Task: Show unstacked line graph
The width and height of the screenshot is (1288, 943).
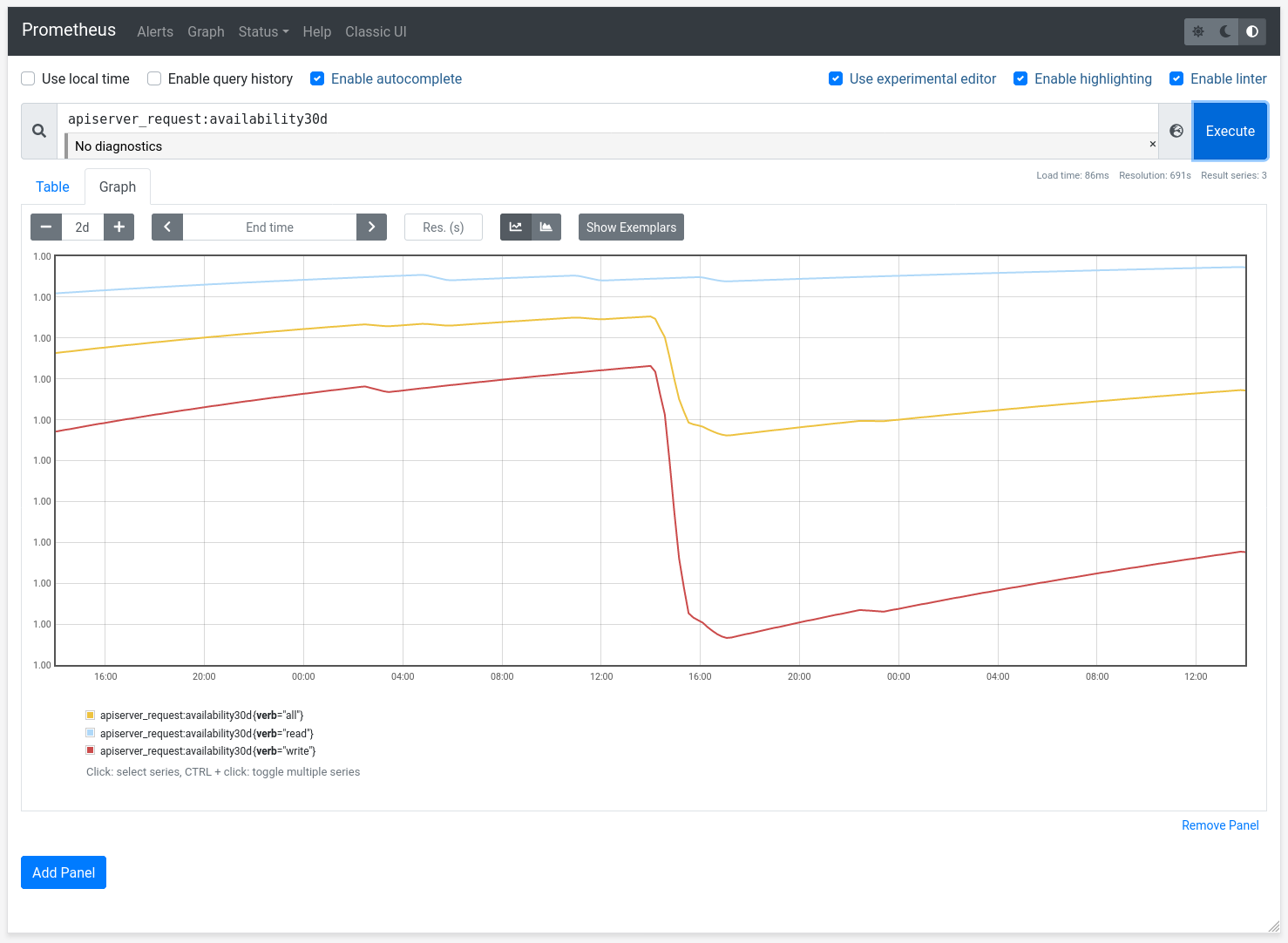Action: pyautogui.click(x=516, y=227)
